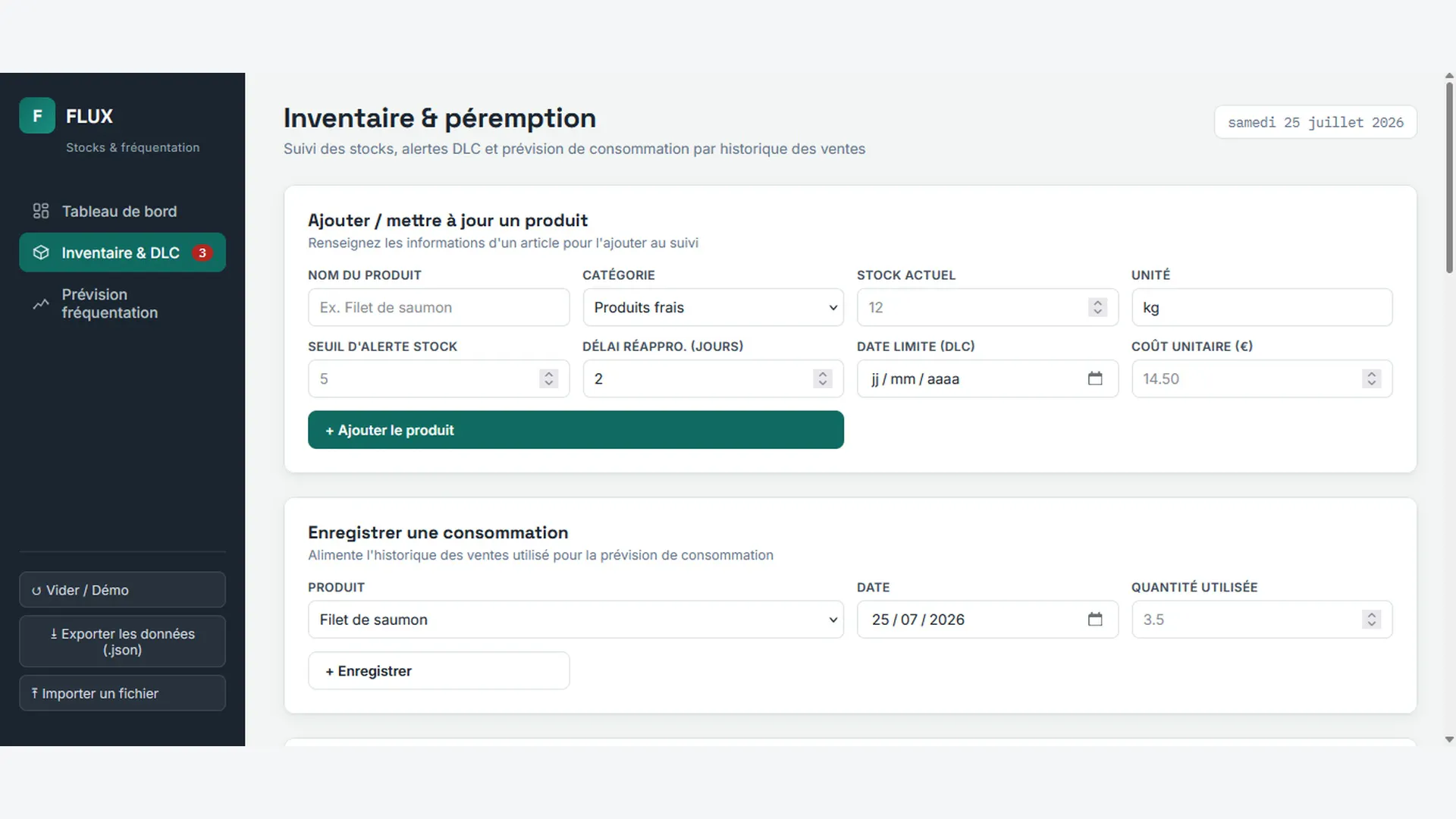Image resolution: width=1456 pixels, height=819 pixels.
Task: Click the Prévision fréquentation chart icon
Action: (41, 304)
